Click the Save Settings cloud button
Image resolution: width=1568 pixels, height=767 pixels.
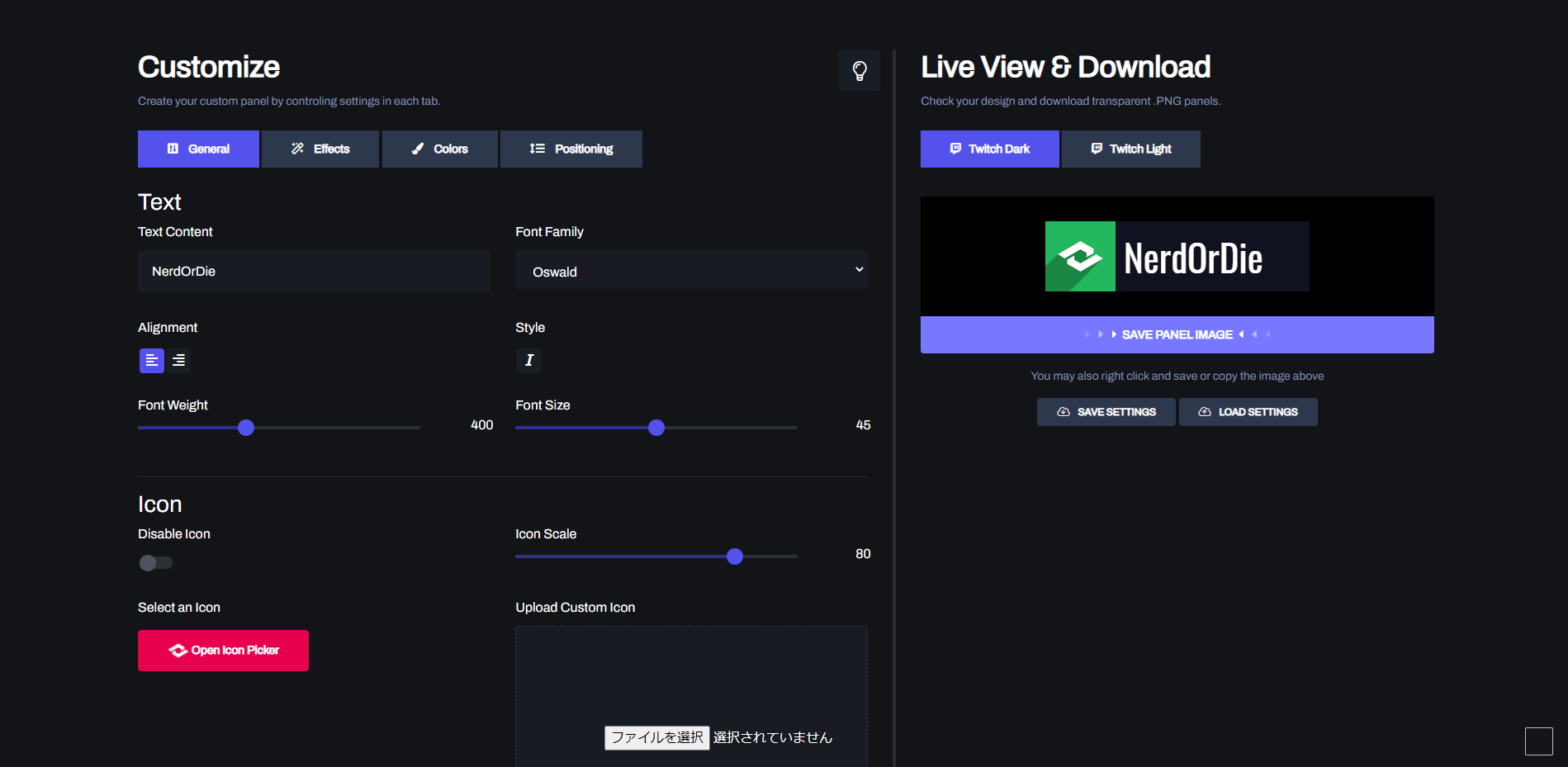[x=1106, y=412]
